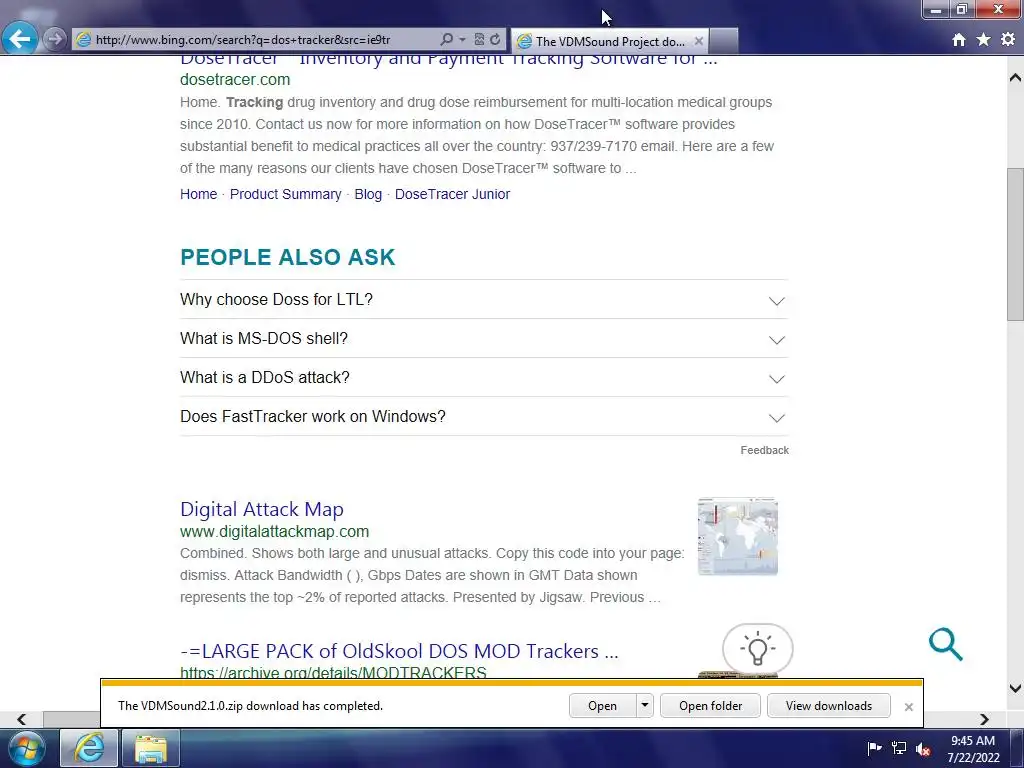
Task: Click Action Center flag tray icon
Action: tap(874, 748)
